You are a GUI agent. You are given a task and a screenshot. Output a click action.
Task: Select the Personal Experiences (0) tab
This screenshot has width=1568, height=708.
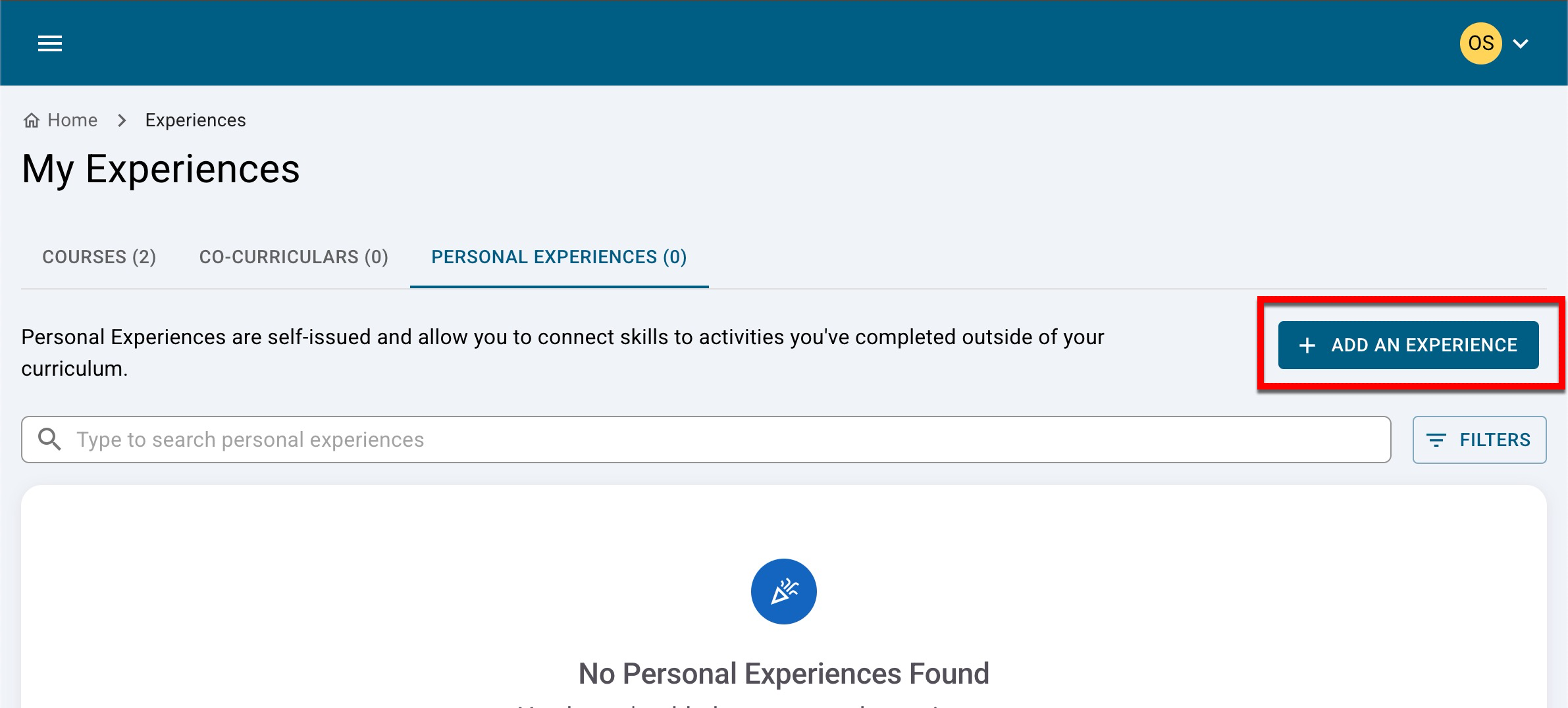point(559,257)
